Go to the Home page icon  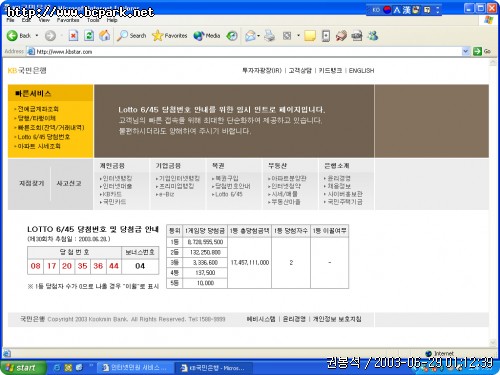tap(105, 35)
